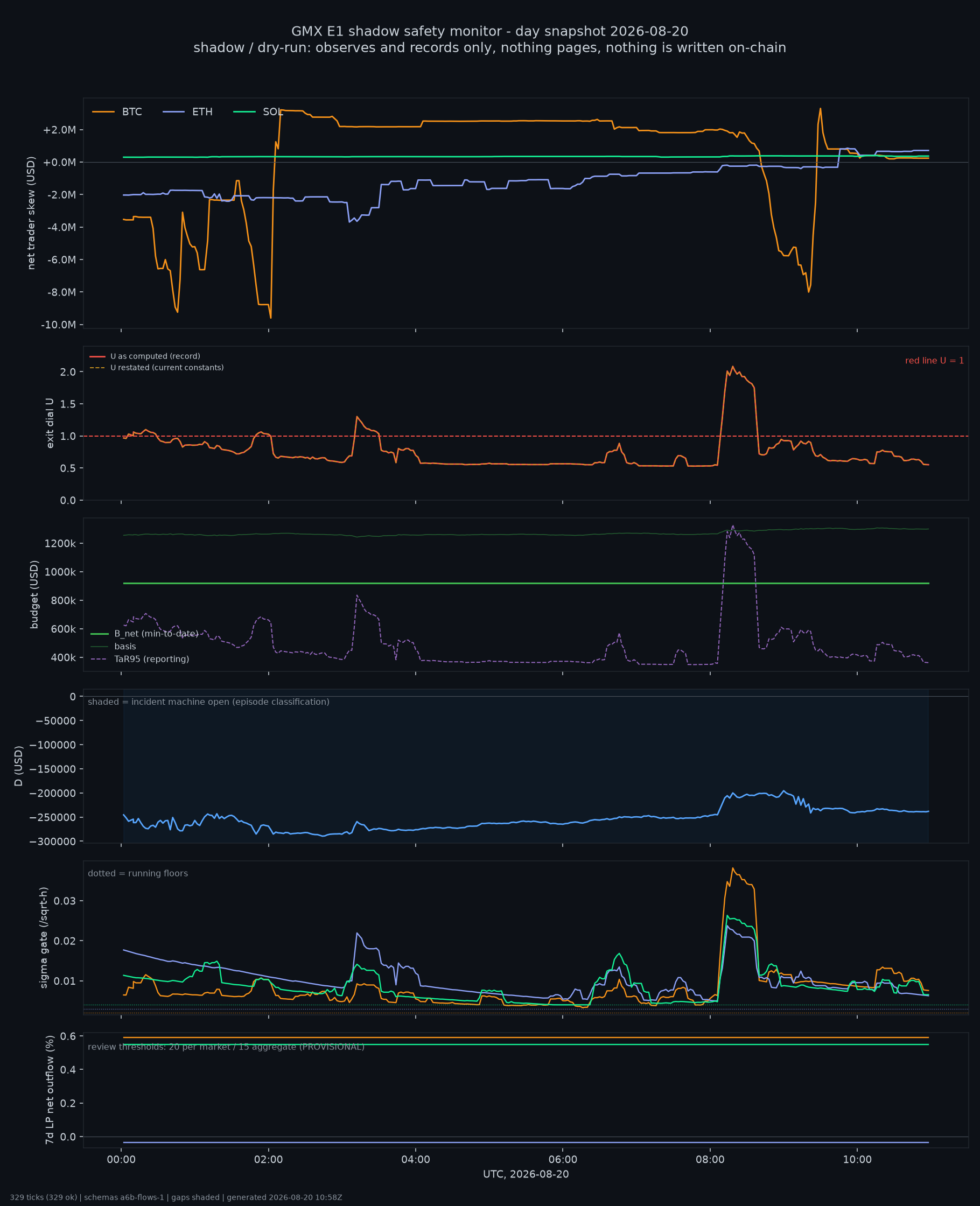Click the '-4.0M' tick label

click(x=60, y=227)
